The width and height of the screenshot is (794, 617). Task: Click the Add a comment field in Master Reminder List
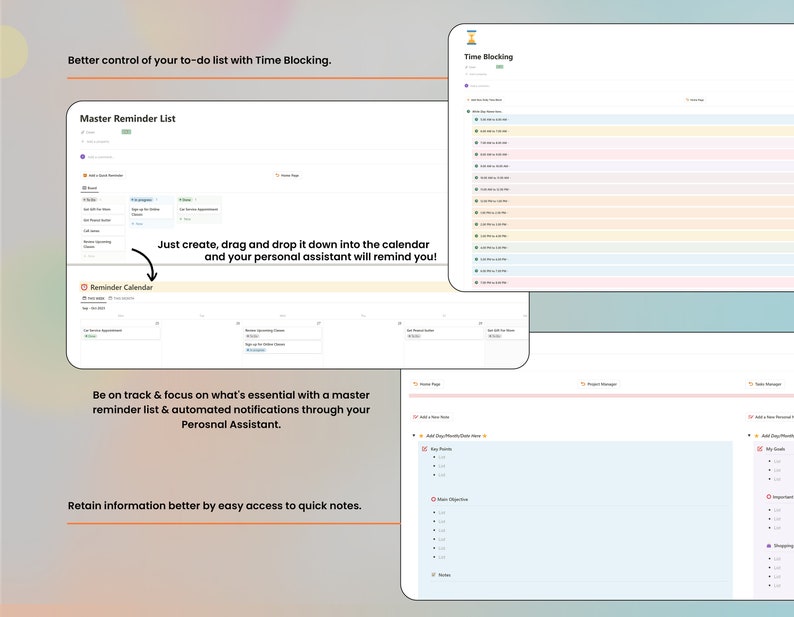(x=101, y=157)
